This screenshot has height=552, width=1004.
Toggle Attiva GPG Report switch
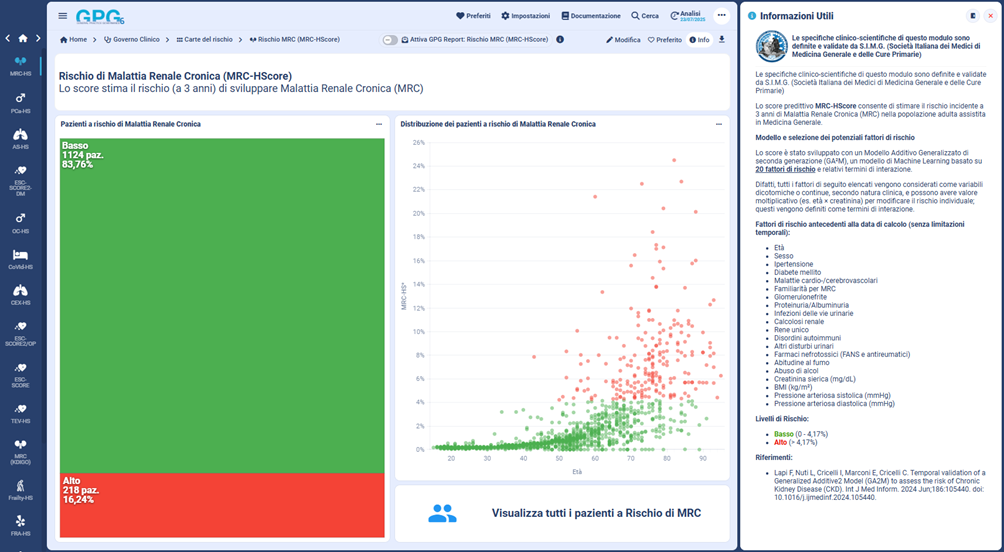tap(390, 40)
